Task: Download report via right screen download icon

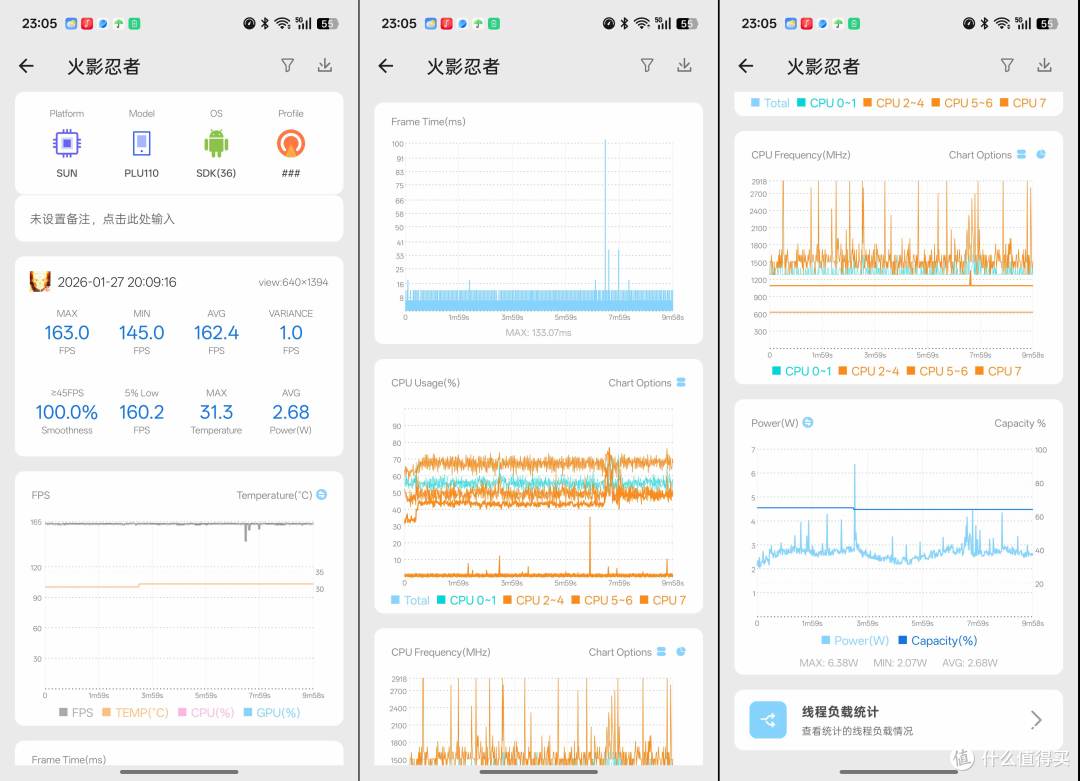Action: (1044, 65)
